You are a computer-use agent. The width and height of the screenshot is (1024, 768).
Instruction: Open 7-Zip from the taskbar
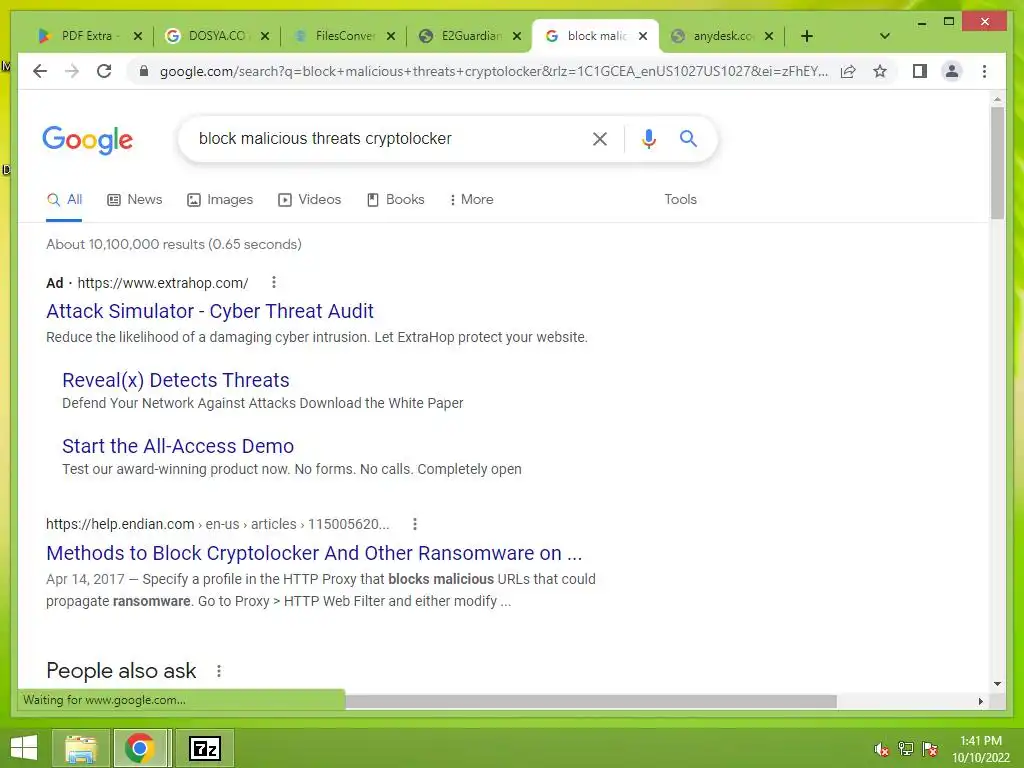[x=204, y=748]
